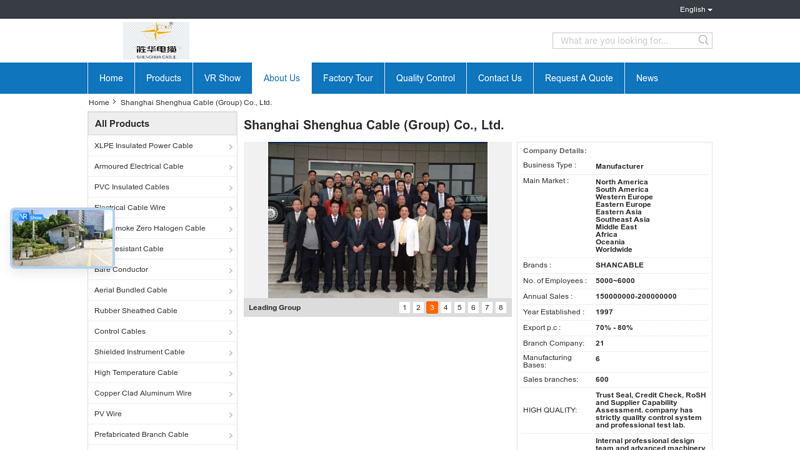
Task: Open Armoured Electrical Cable category
Action: [x=139, y=166]
